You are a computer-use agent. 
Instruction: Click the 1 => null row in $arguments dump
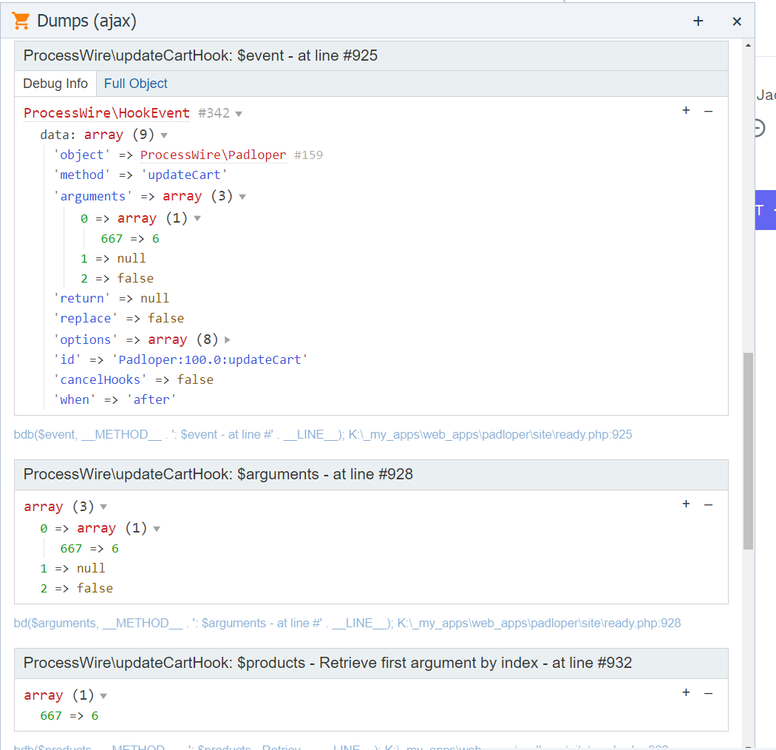(73, 569)
